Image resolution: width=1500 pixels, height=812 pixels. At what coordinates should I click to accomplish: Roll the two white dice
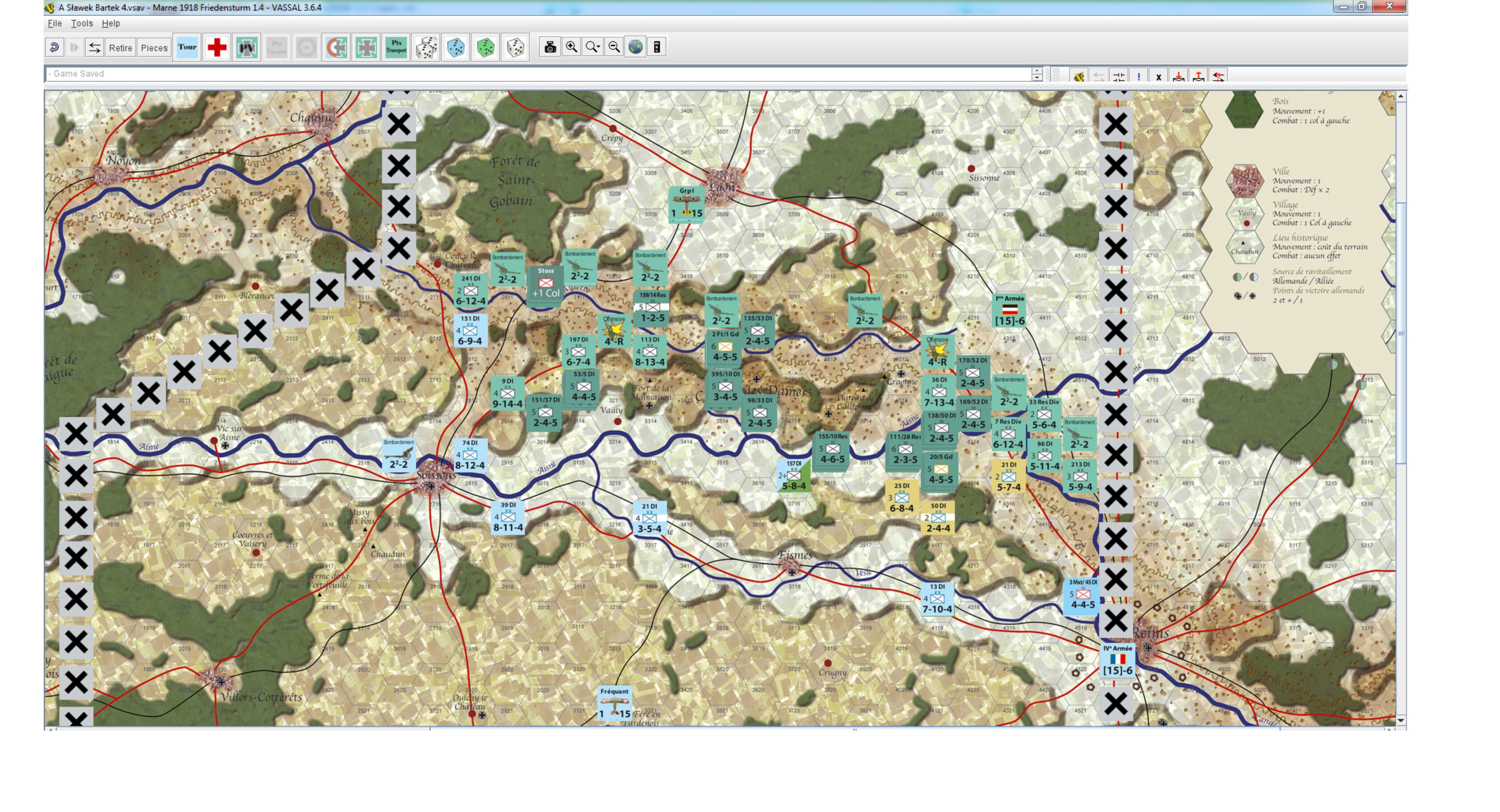426,48
